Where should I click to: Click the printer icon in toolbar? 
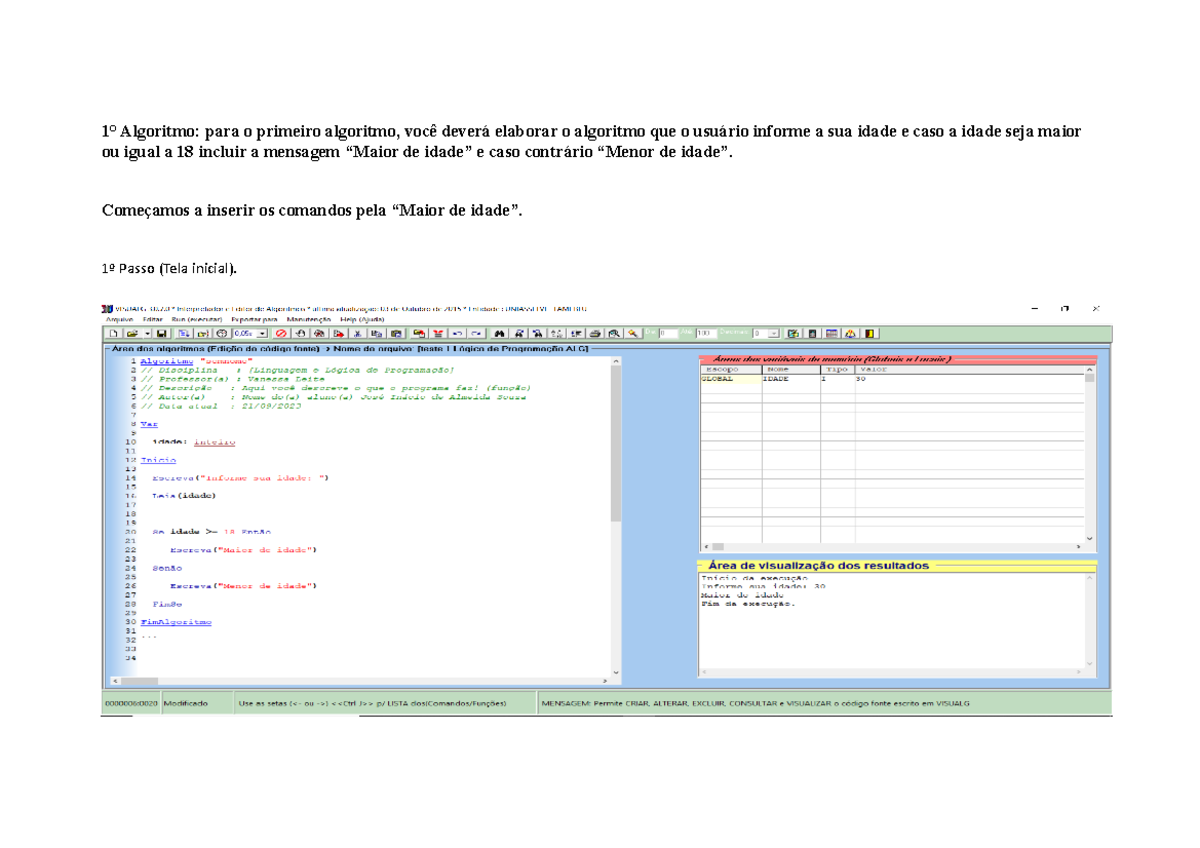point(595,333)
